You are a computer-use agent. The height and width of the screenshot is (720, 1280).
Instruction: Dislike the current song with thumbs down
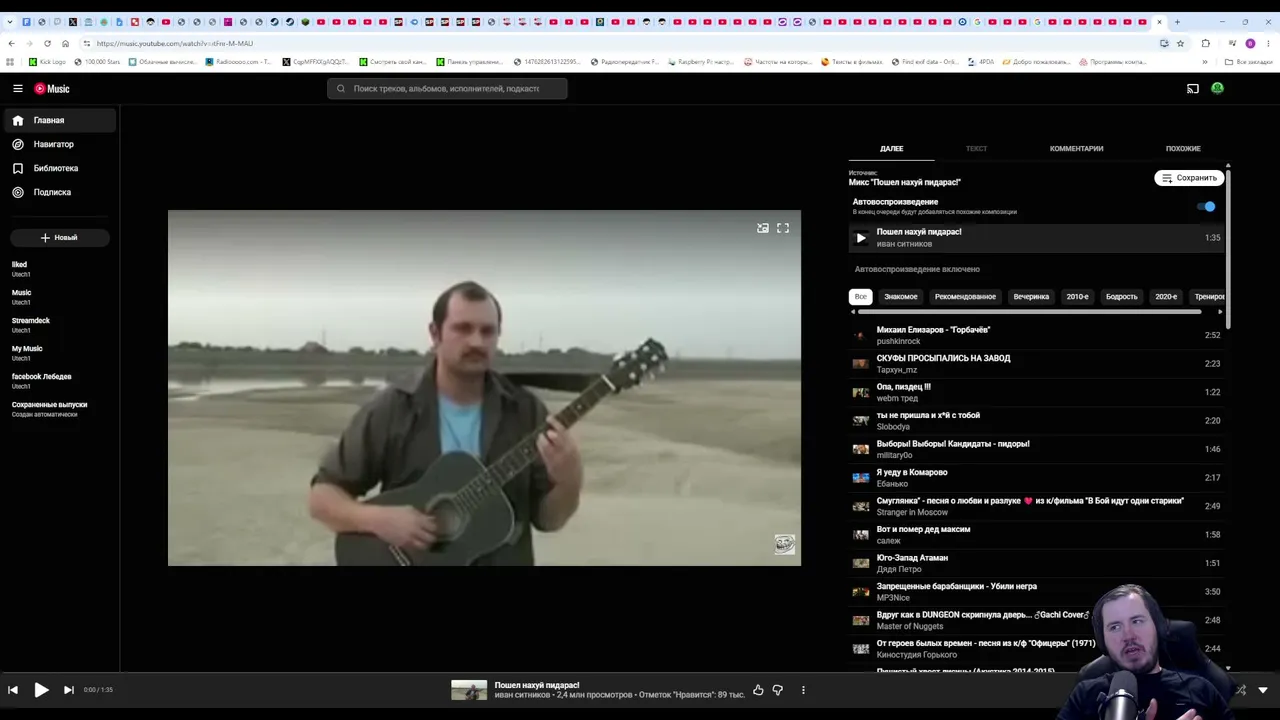point(777,690)
